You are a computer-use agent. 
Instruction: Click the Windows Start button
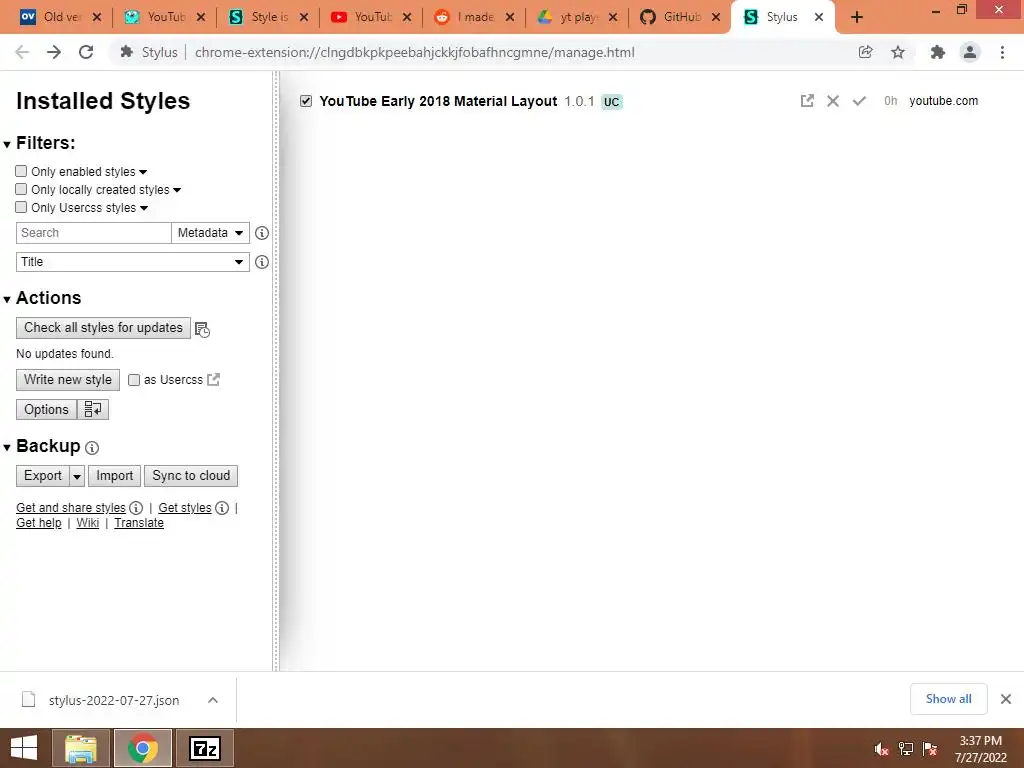[x=24, y=748]
